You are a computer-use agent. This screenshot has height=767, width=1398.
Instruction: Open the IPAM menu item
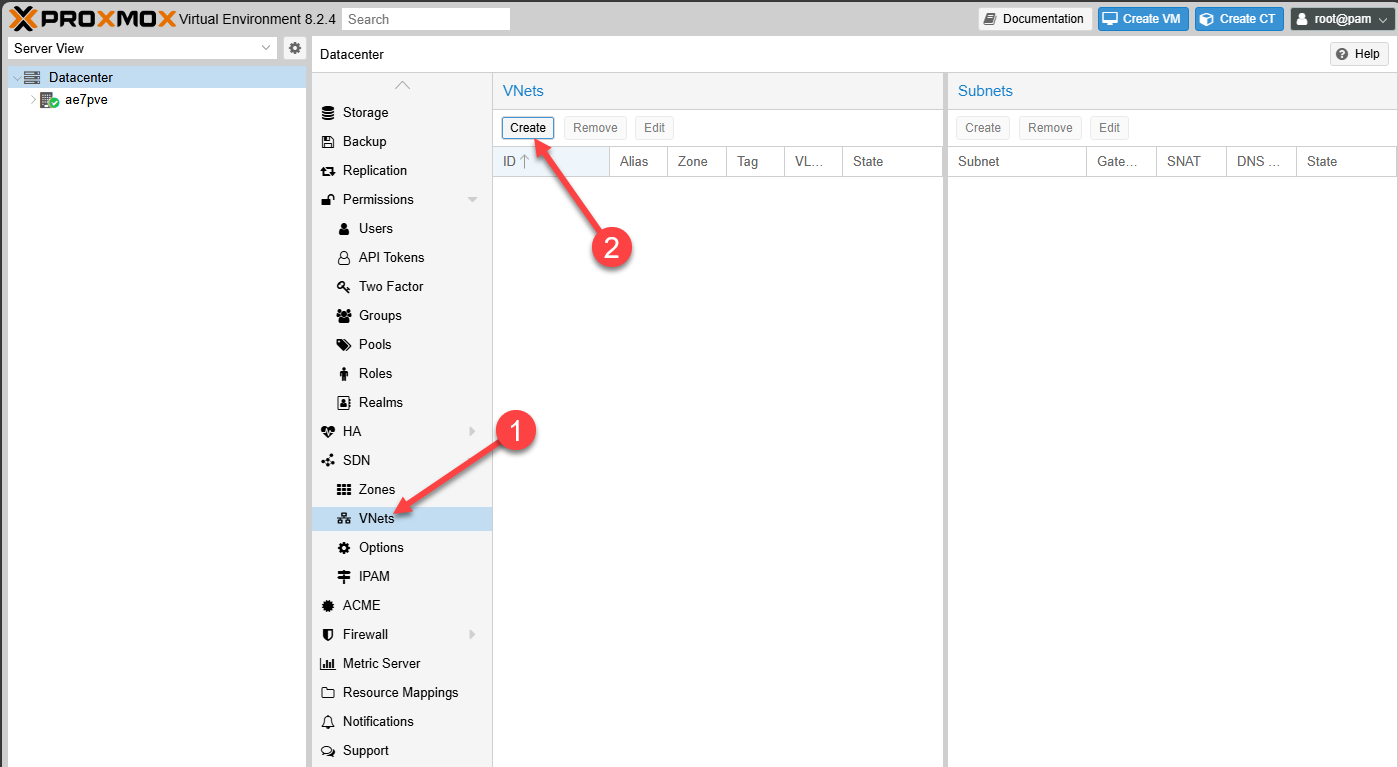point(402,577)
